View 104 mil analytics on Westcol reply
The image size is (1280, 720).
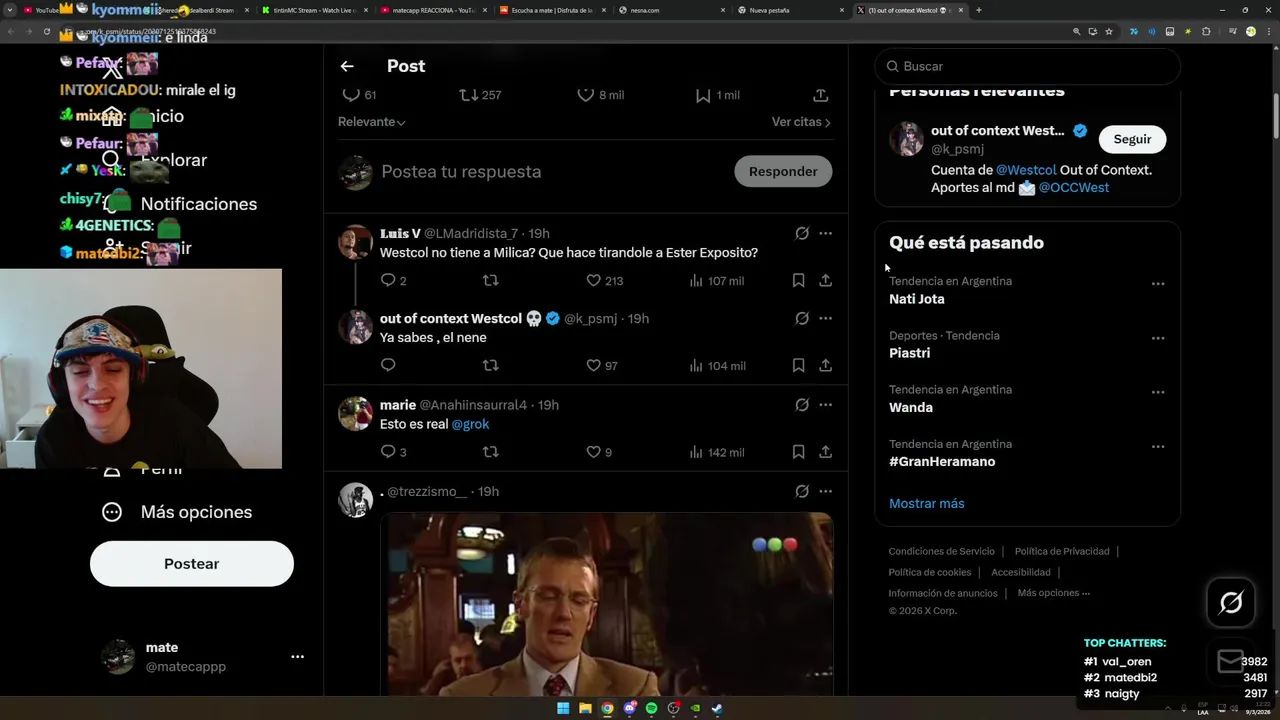717,366
